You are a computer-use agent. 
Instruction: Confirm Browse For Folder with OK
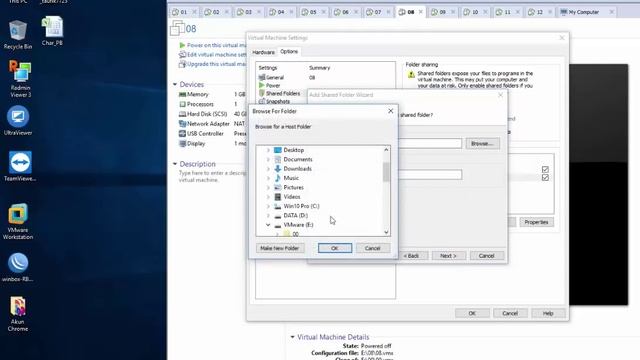pyautogui.click(x=335, y=248)
